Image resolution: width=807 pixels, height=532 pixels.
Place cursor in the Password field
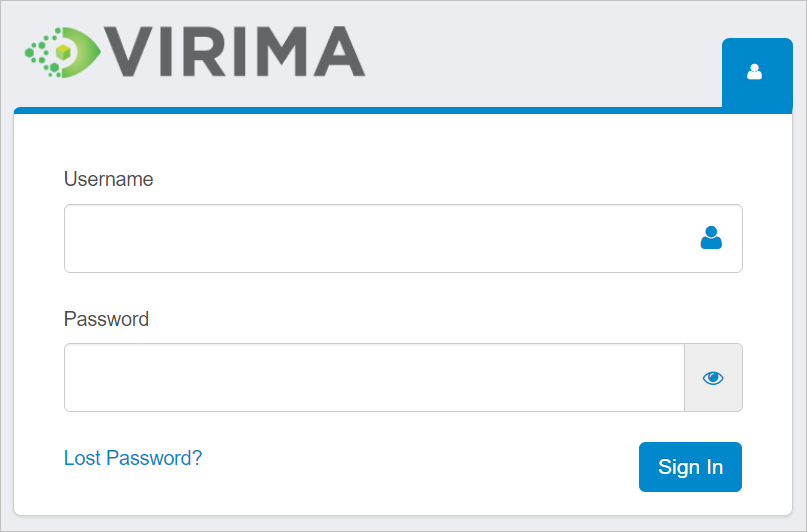[x=374, y=378]
